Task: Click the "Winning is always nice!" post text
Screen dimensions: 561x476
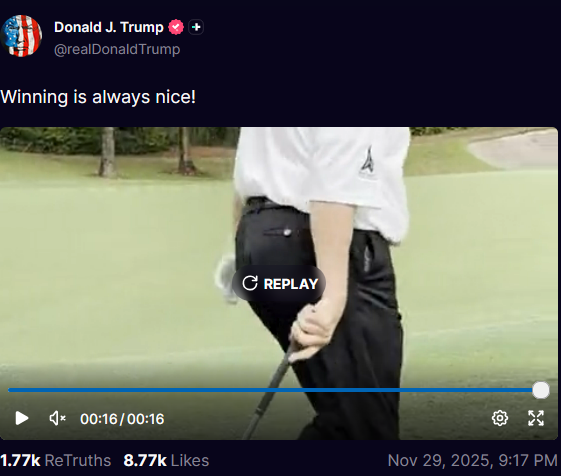Action: pos(98,97)
